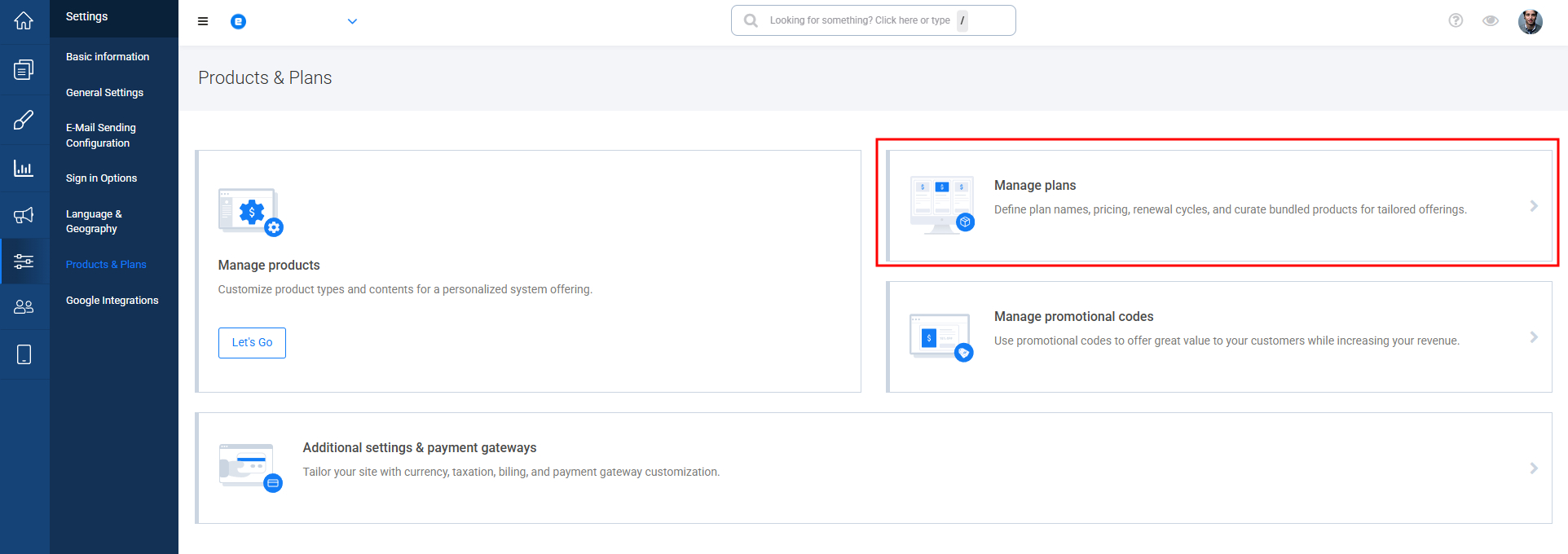The image size is (1568, 554).
Task: Open the user profile avatar
Action: click(1531, 21)
